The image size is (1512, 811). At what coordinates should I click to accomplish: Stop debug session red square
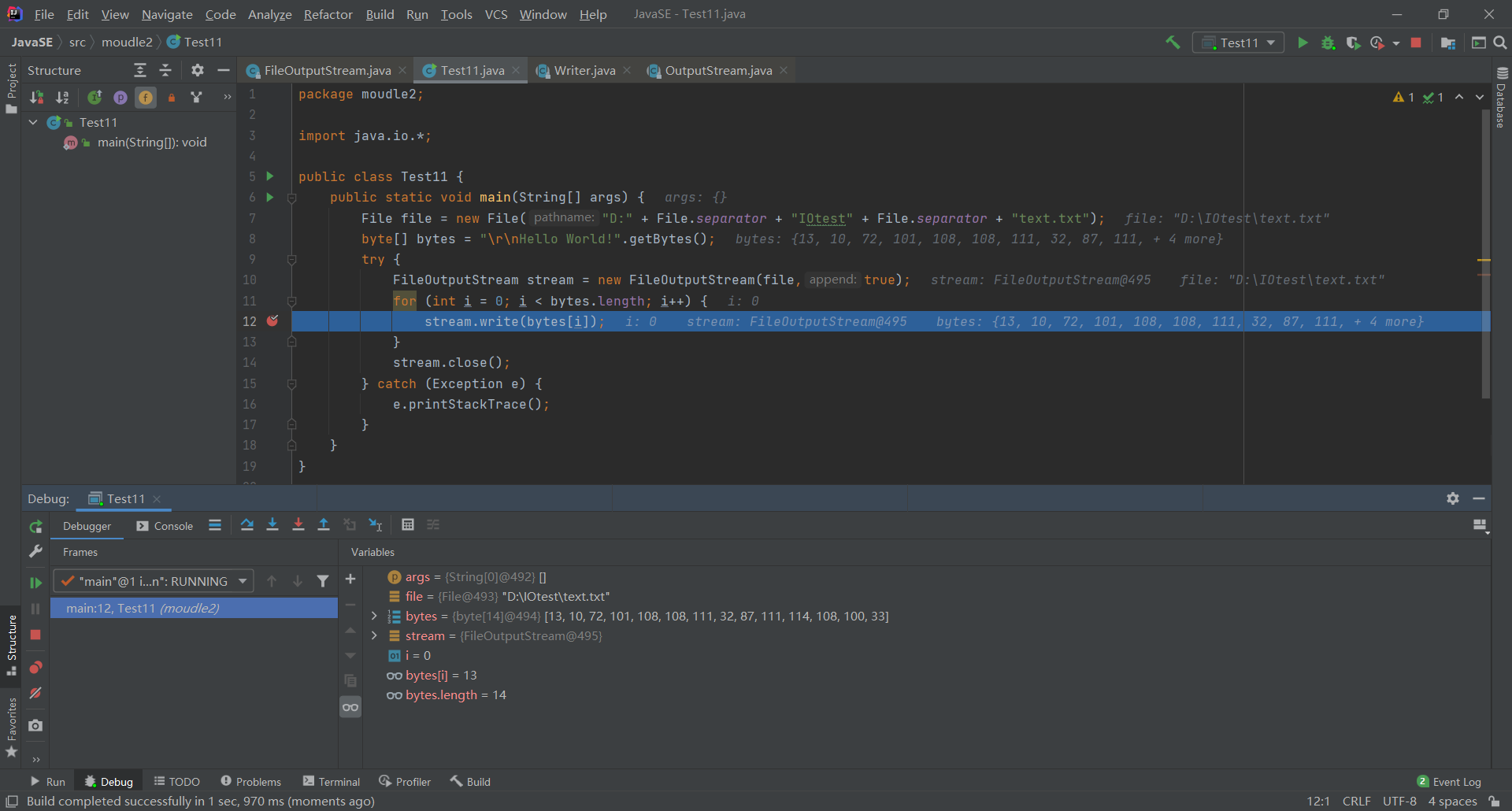click(35, 635)
